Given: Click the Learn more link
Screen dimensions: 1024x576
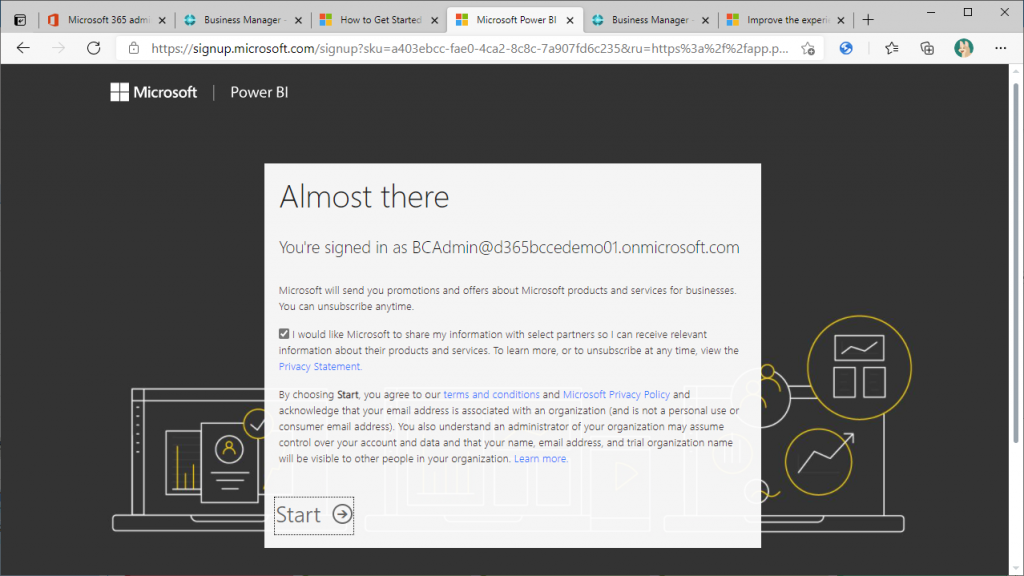Looking at the screenshot, I should coord(541,458).
